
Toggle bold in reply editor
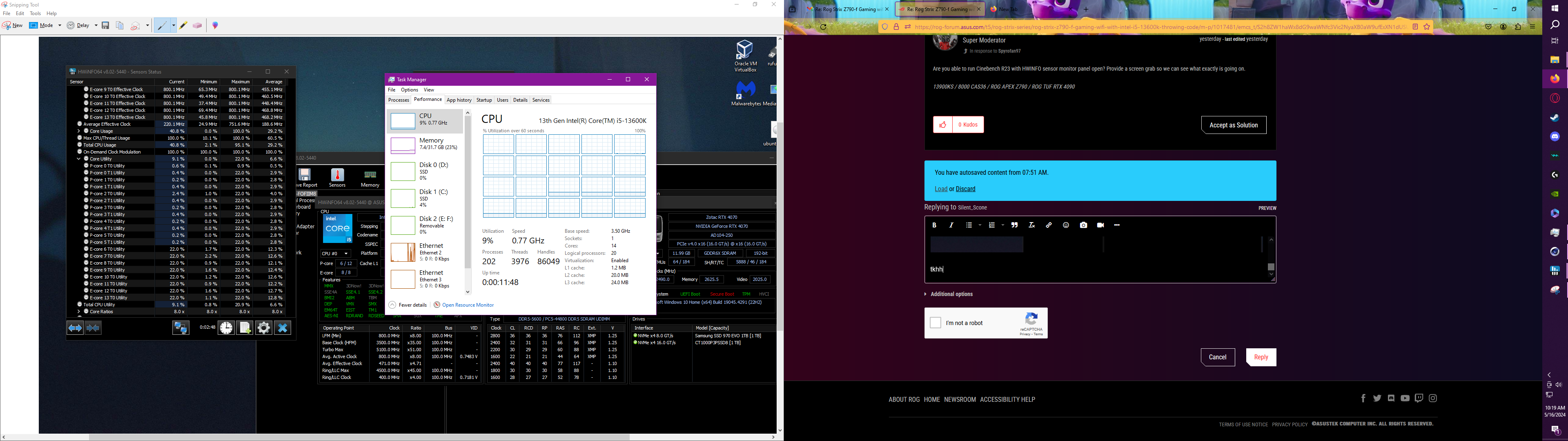pos(934,225)
